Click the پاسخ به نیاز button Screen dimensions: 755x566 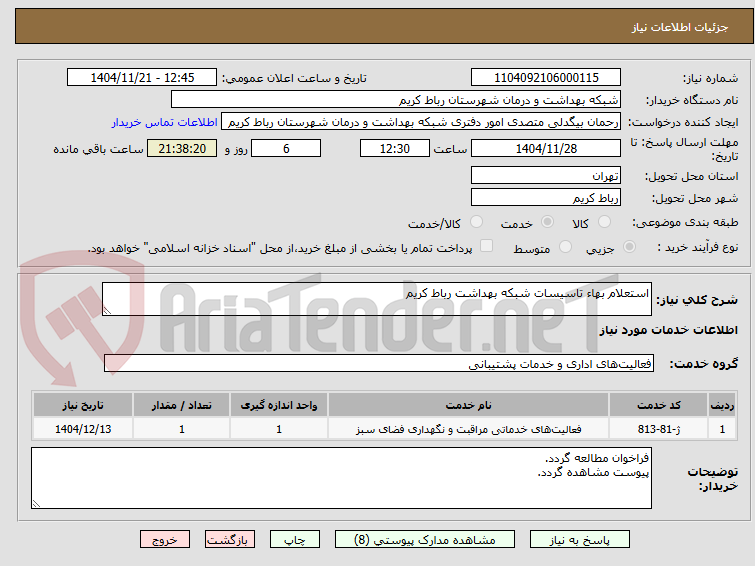click(x=580, y=540)
